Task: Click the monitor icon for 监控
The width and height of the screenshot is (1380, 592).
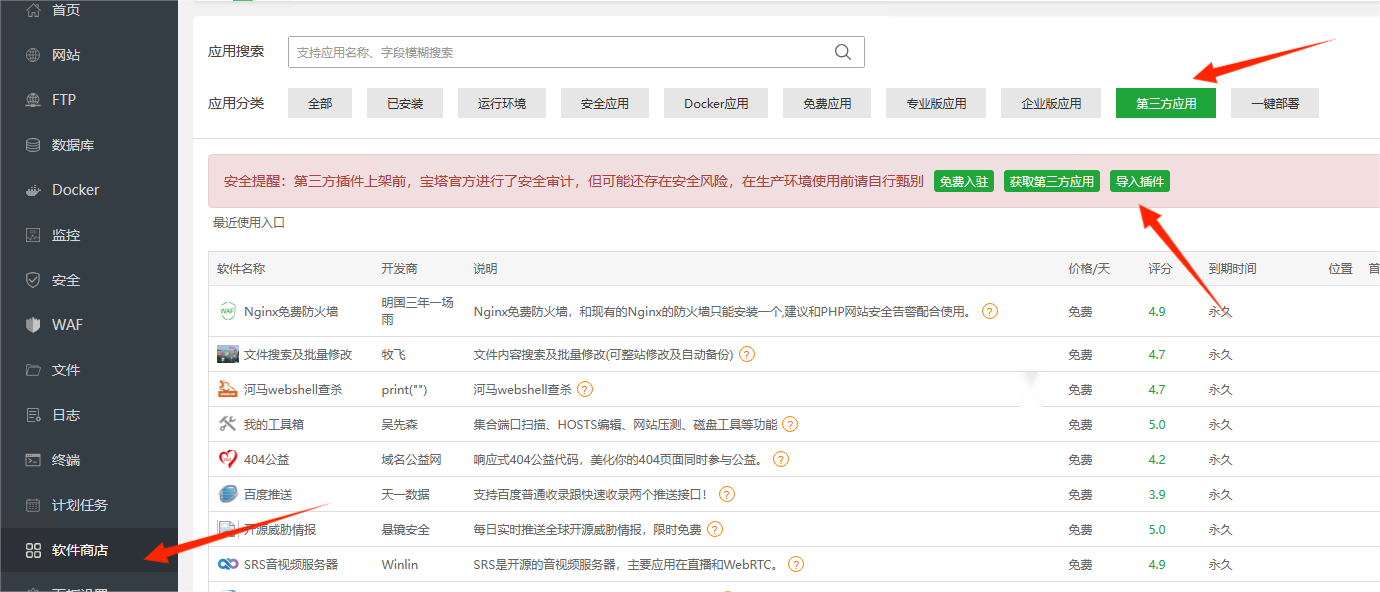Action: tap(33, 235)
